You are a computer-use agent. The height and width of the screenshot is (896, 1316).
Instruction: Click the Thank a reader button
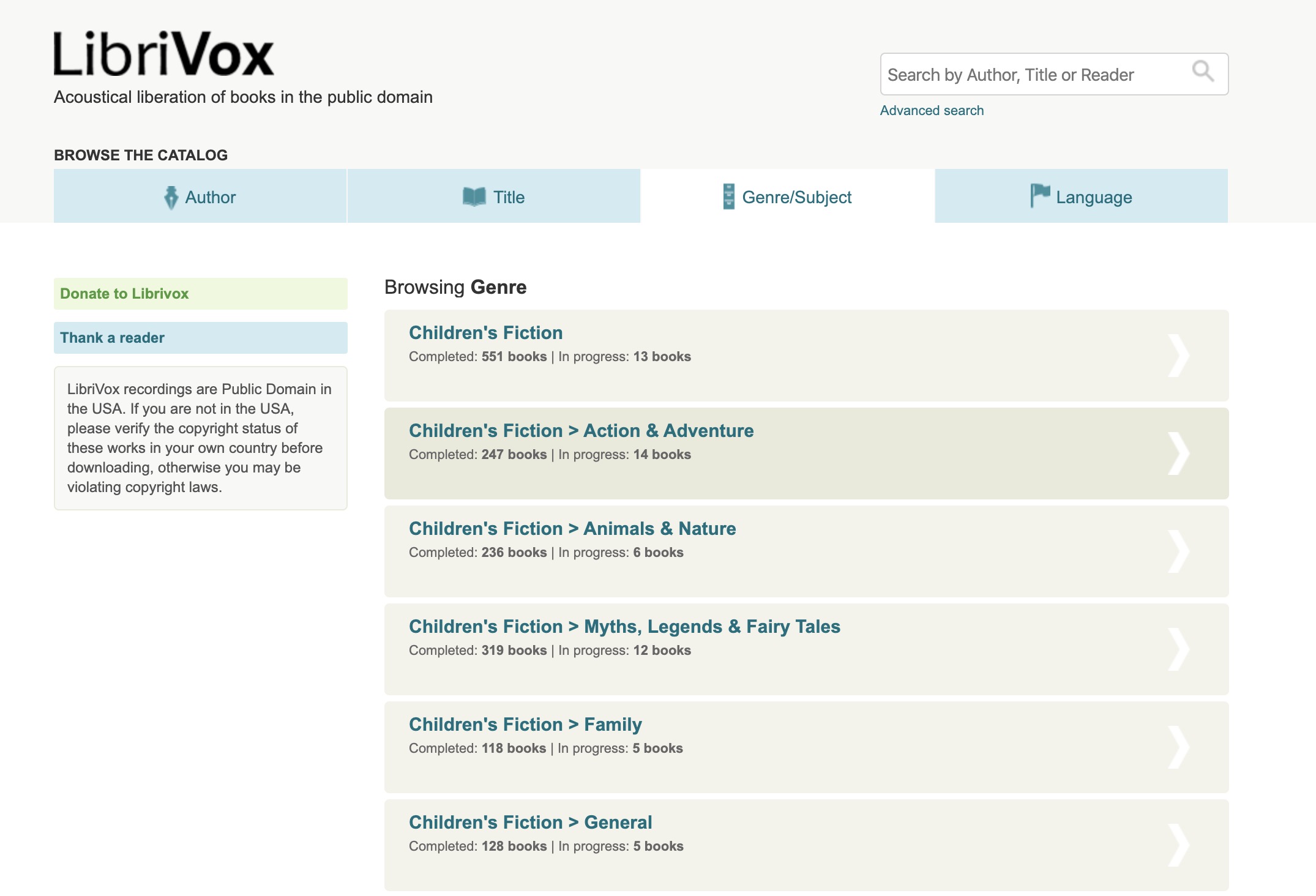200,338
